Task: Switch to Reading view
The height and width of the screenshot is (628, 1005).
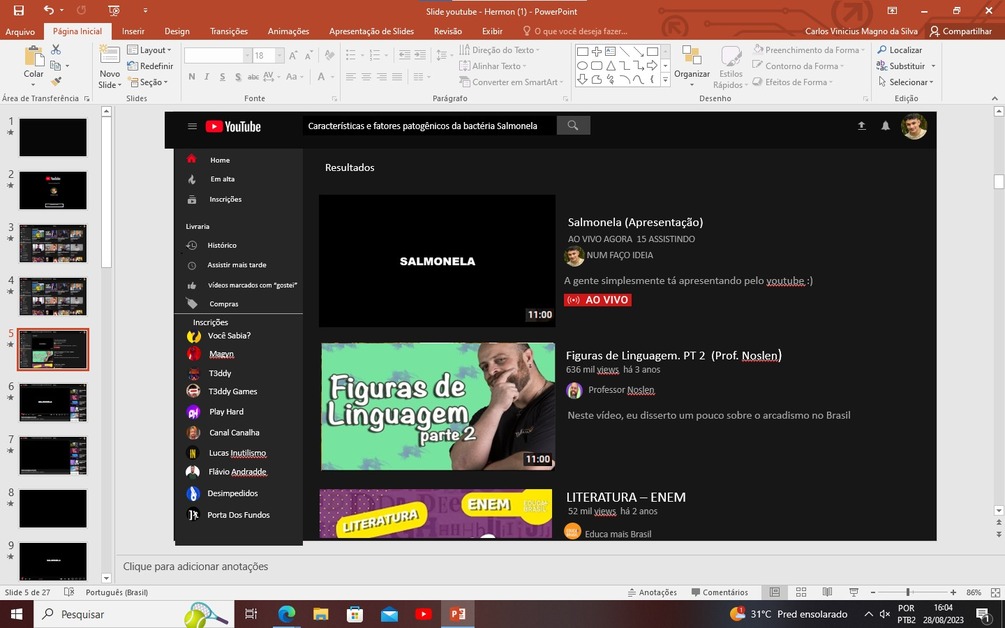Action: tap(827, 592)
